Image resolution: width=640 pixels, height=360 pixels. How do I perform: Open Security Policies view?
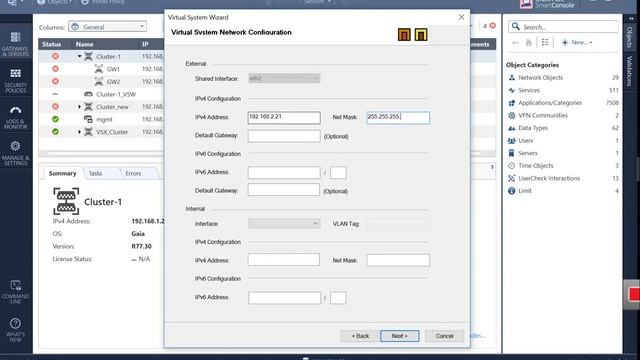pos(16,80)
